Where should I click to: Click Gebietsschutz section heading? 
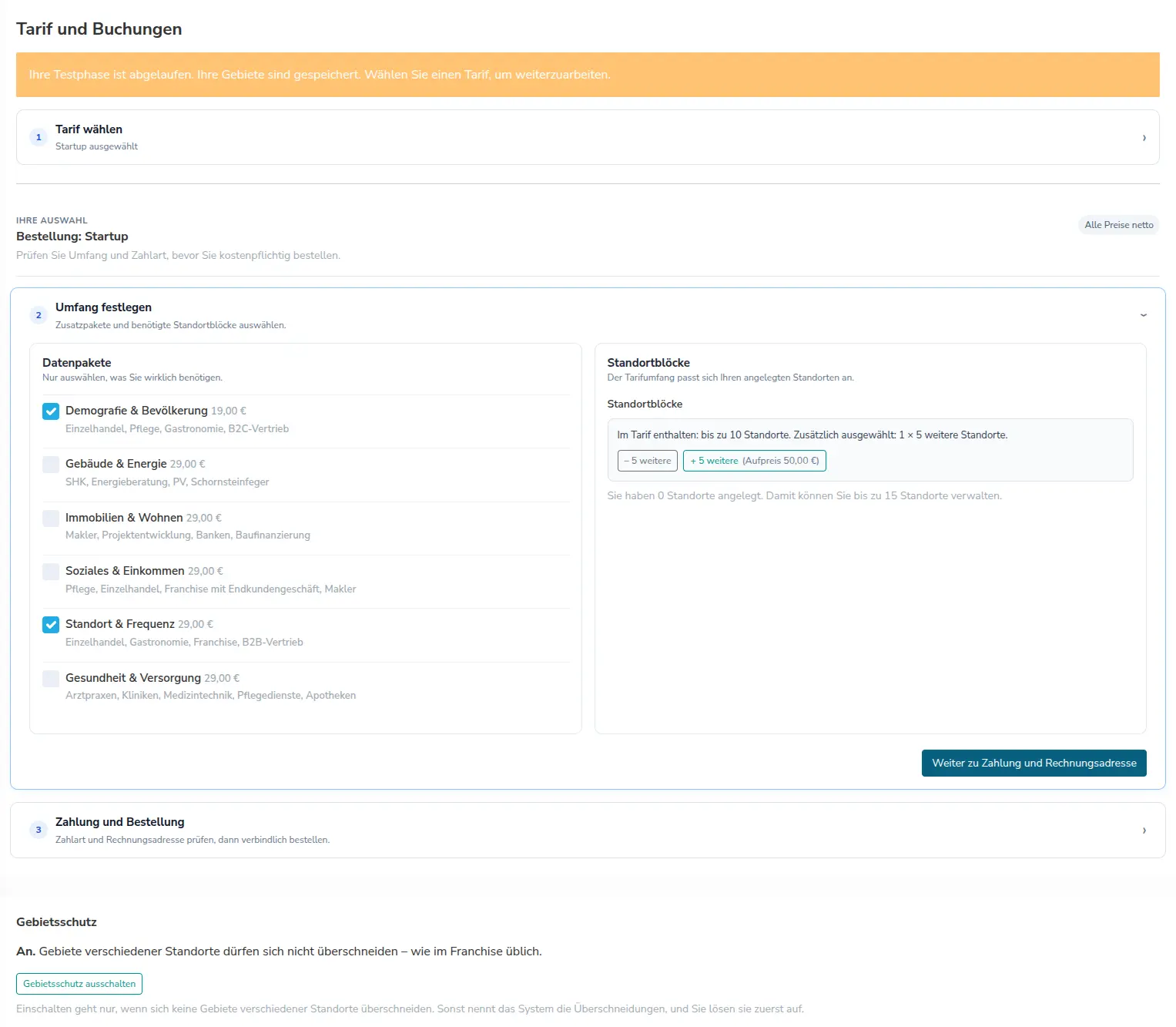tap(56, 922)
